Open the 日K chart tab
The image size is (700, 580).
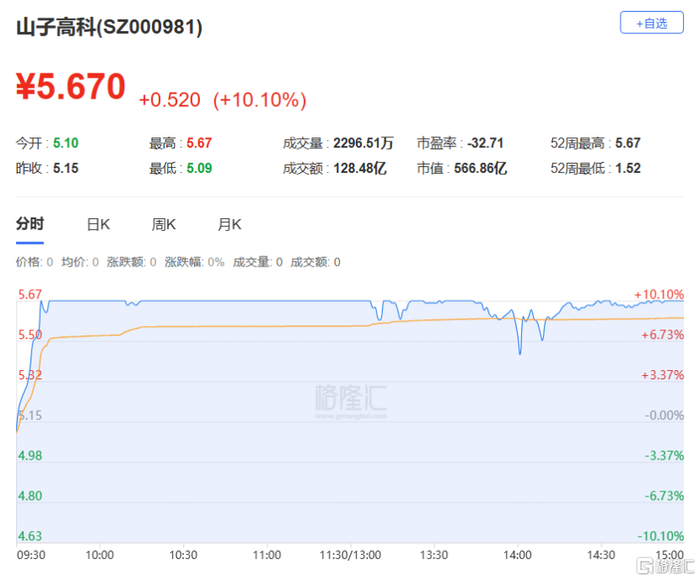(98, 224)
